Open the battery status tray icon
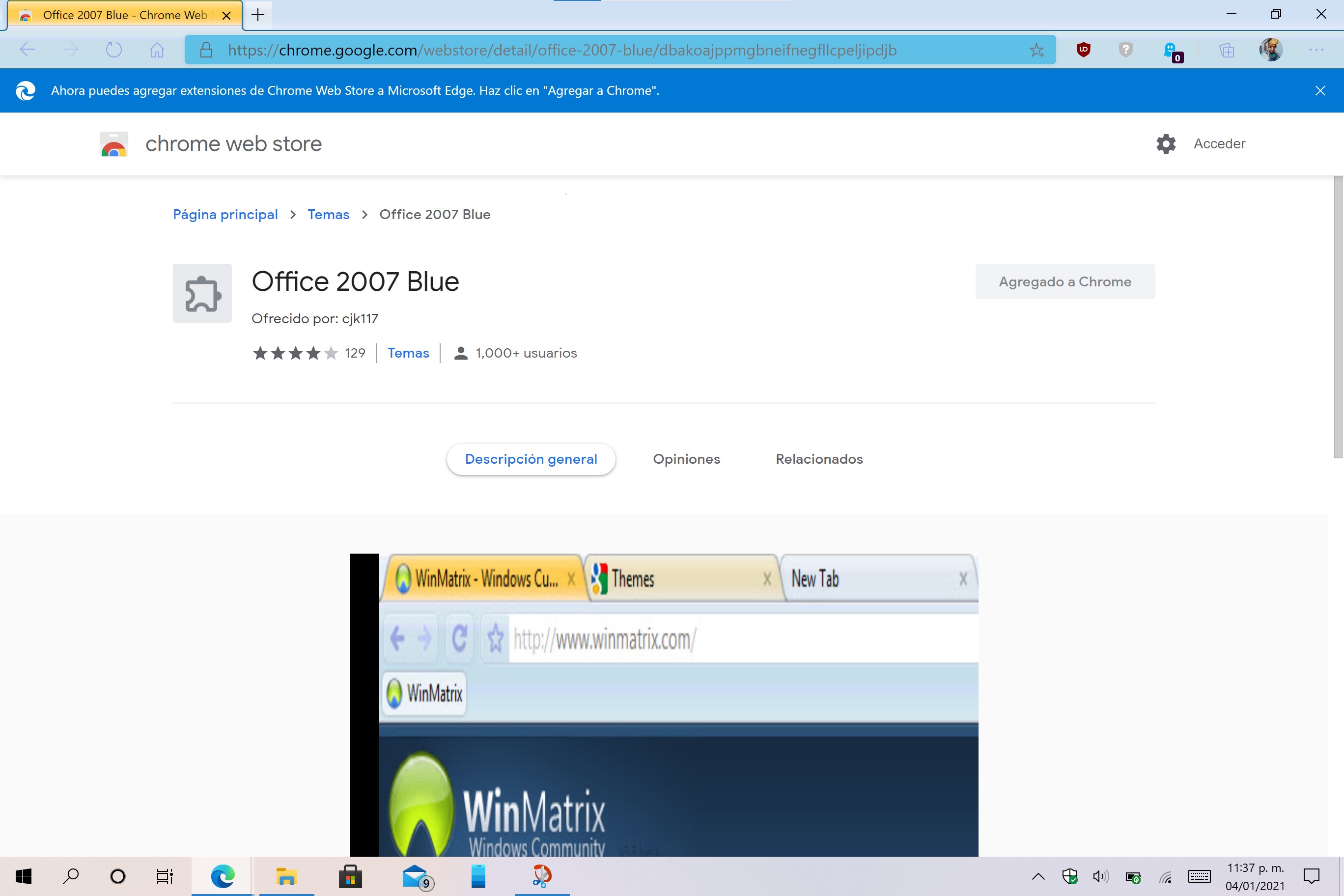 [x=1133, y=877]
